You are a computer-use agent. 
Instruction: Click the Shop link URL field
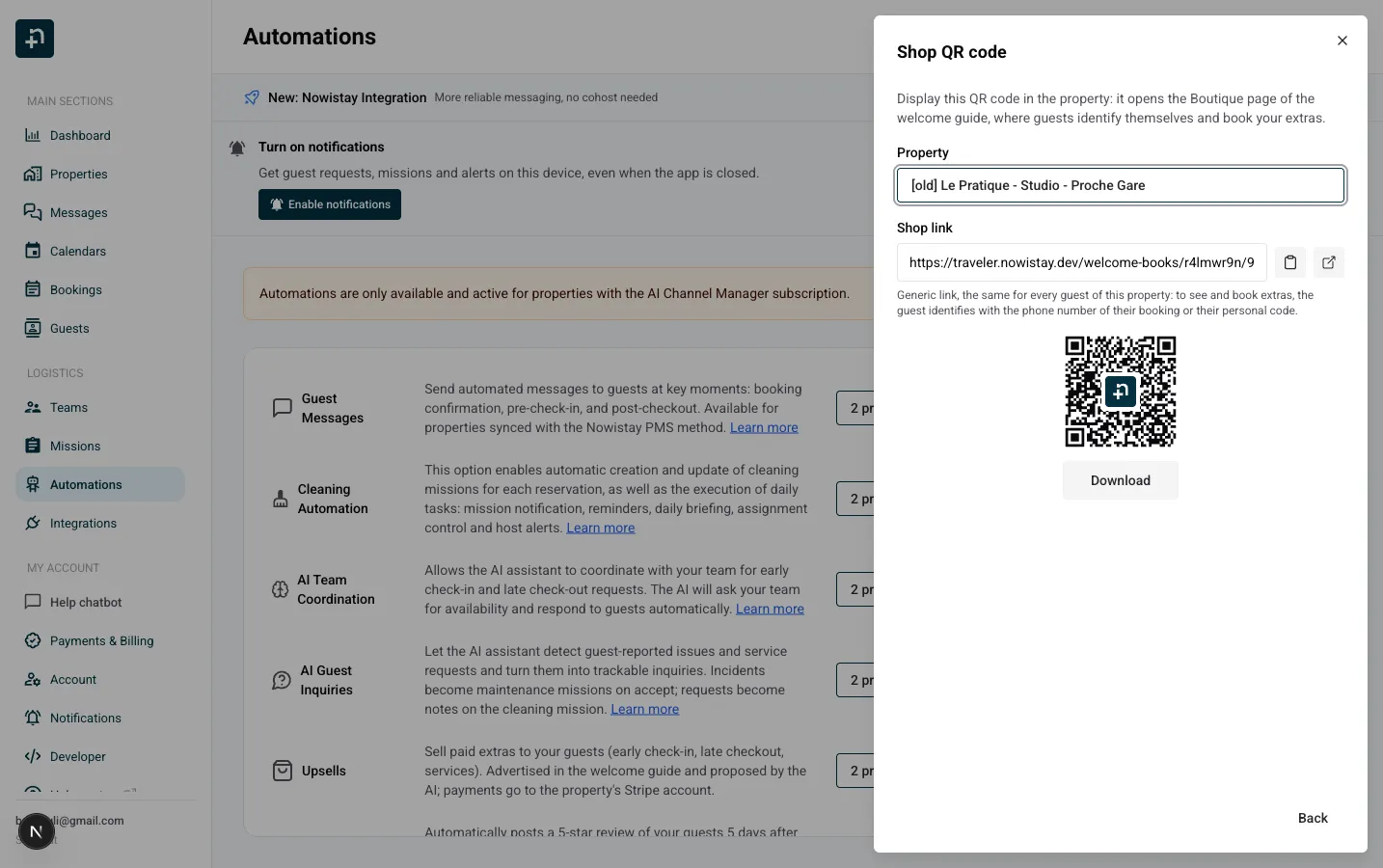click(x=1082, y=262)
